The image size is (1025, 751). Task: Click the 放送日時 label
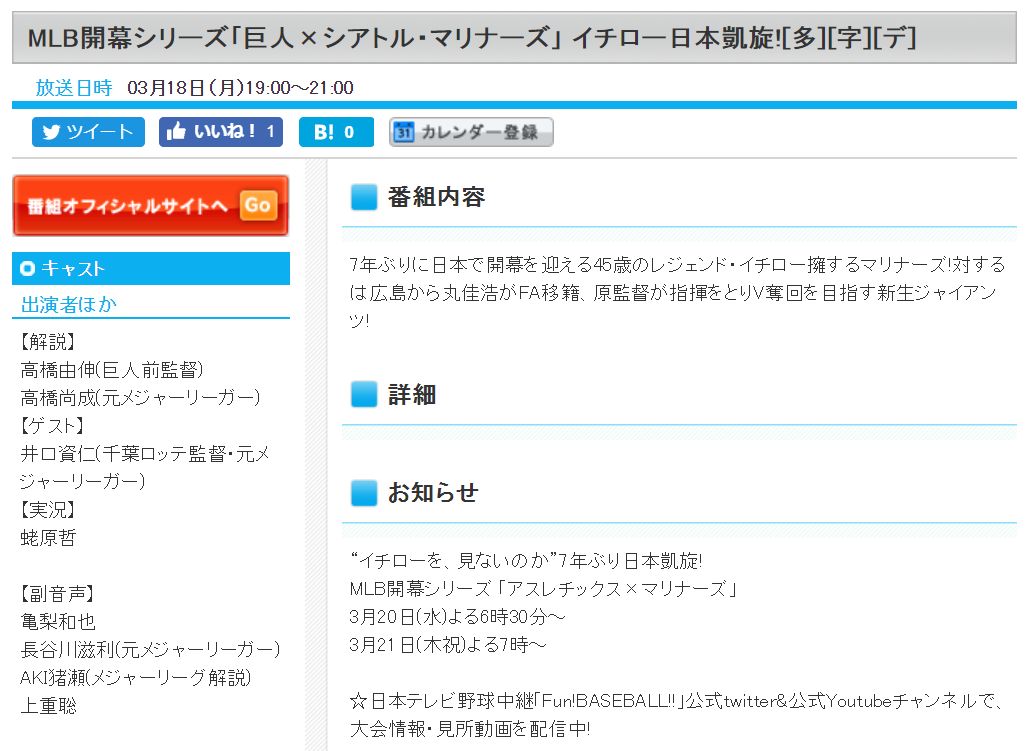74,88
